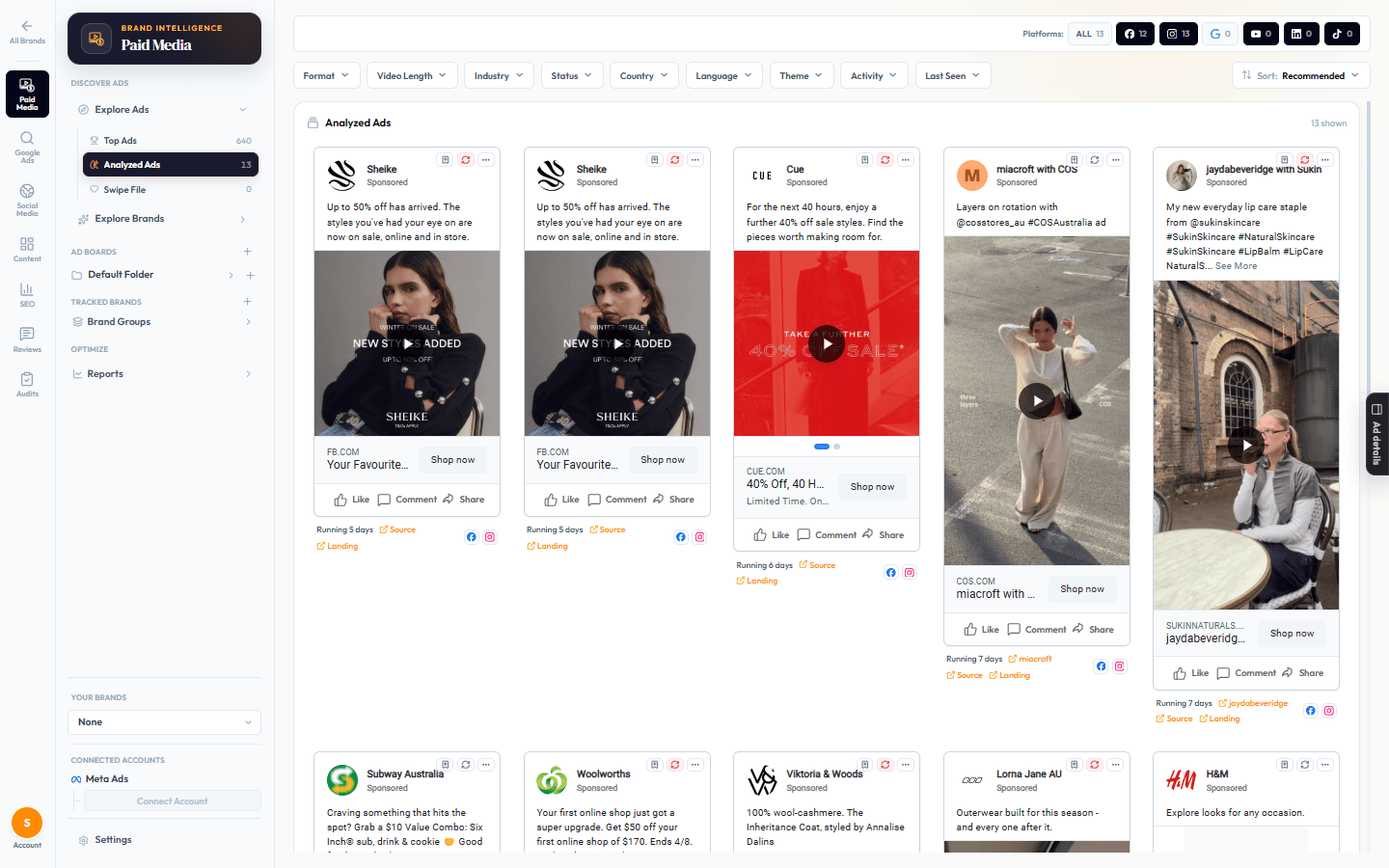Open more options on jaydabeveridge ad card
This screenshot has height=868, width=1389.
click(1325, 160)
